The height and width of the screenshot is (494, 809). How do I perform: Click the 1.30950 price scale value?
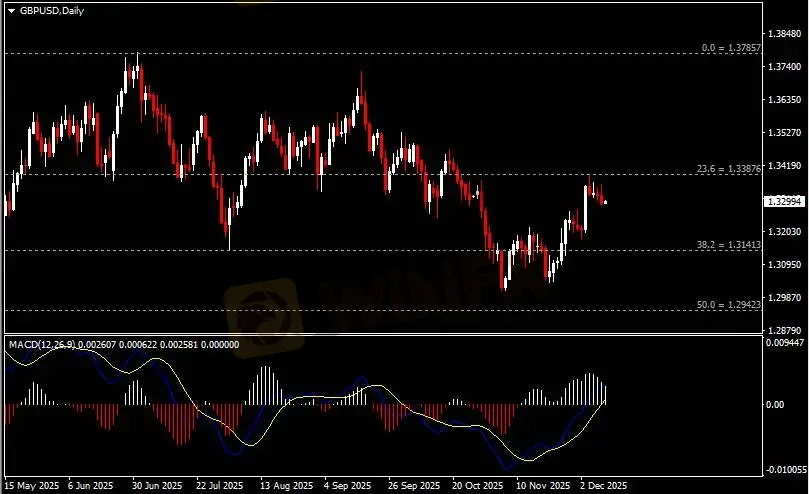pos(784,265)
